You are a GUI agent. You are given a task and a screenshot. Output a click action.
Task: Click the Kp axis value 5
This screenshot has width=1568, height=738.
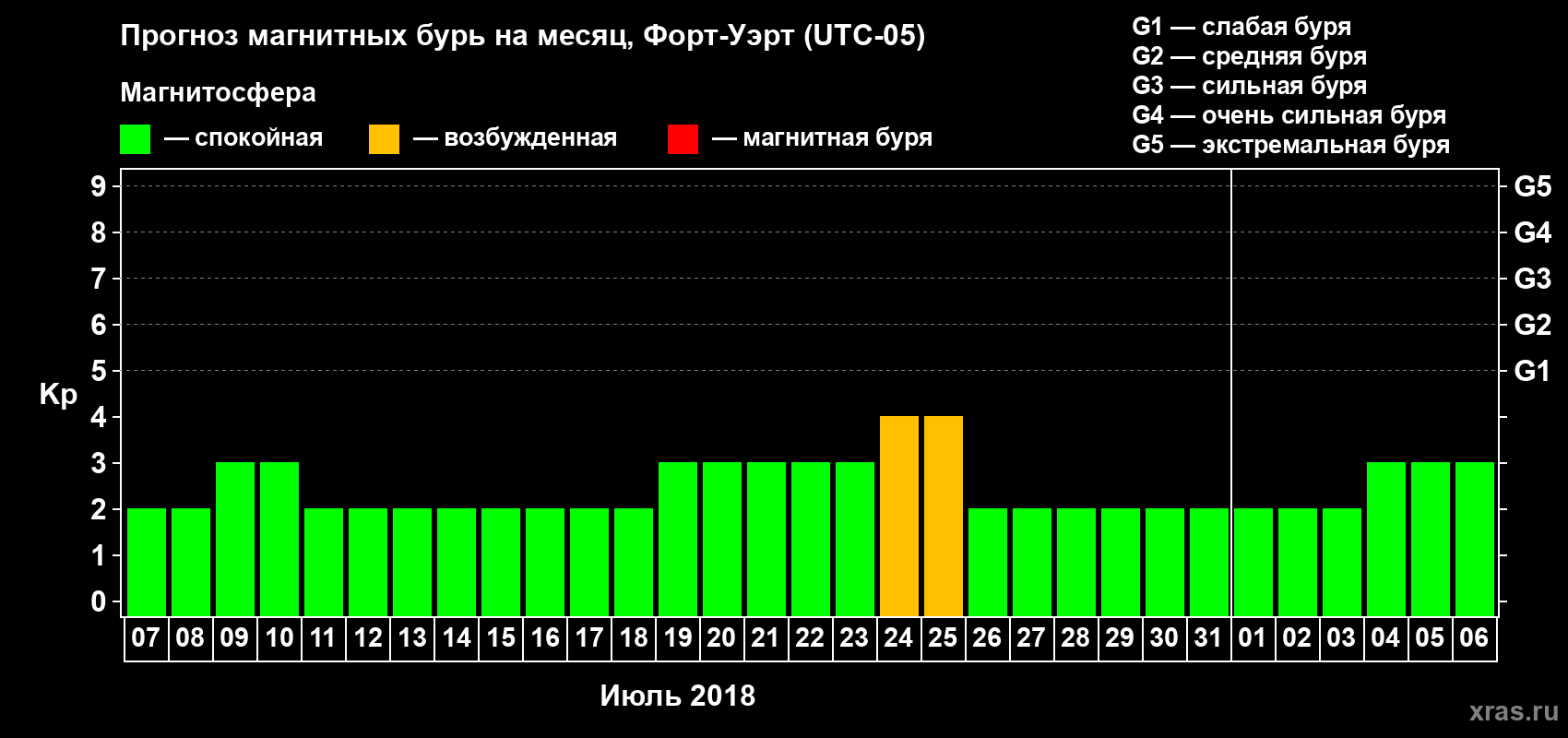(99, 371)
